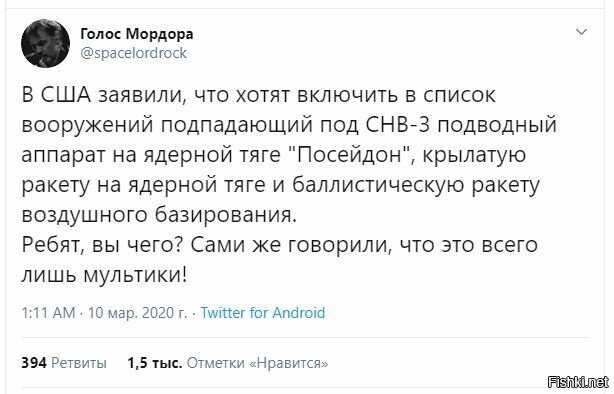Click the tweet text about СНВ-3

click(x=289, y=185)
